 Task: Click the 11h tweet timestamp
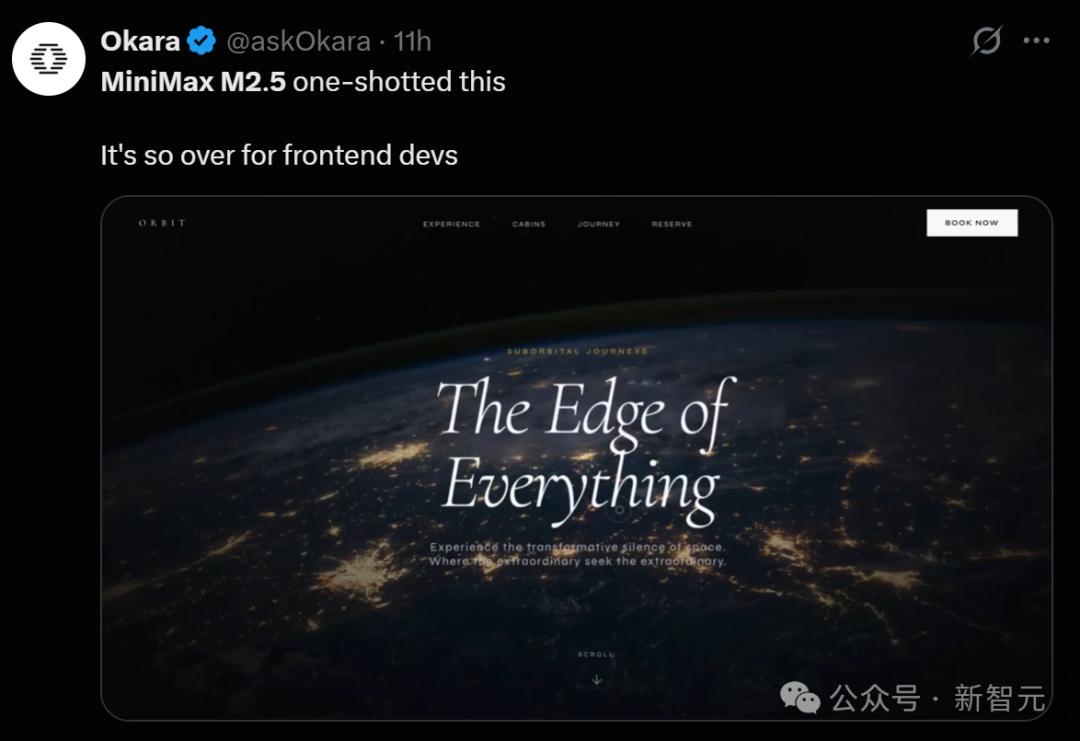(412, 42)
